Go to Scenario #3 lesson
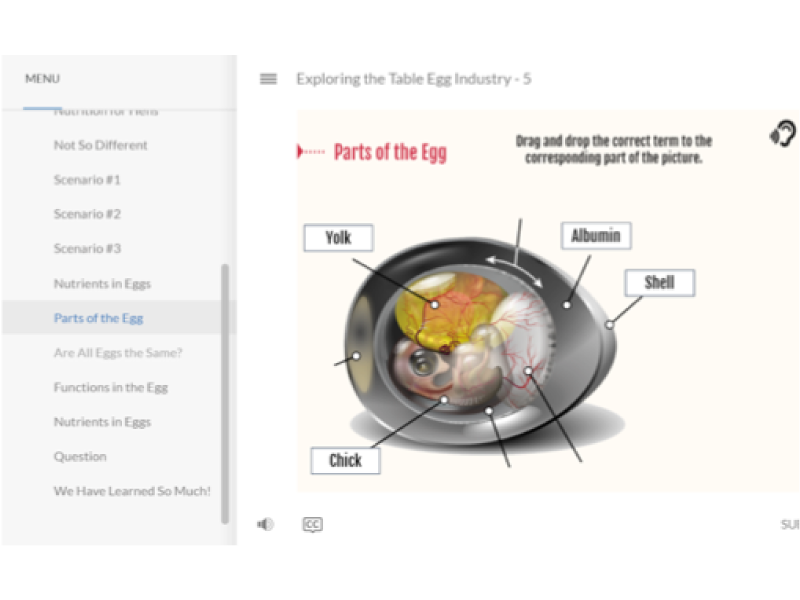The image size is (800, 600). [x=87, y=248]
